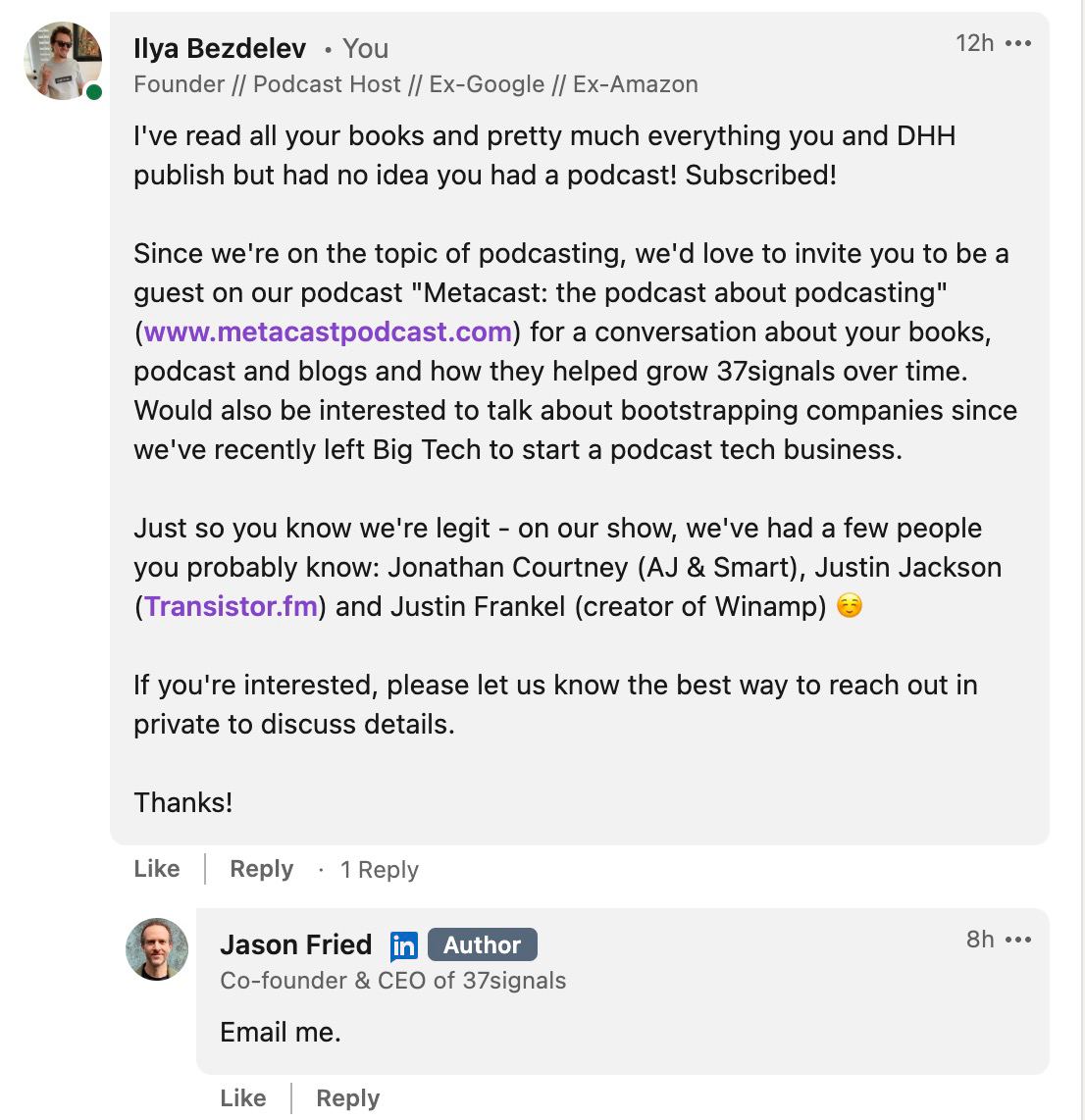Reply to Ilya Bezdelev's comment
1085x1120 pixels.
point(261,869)
